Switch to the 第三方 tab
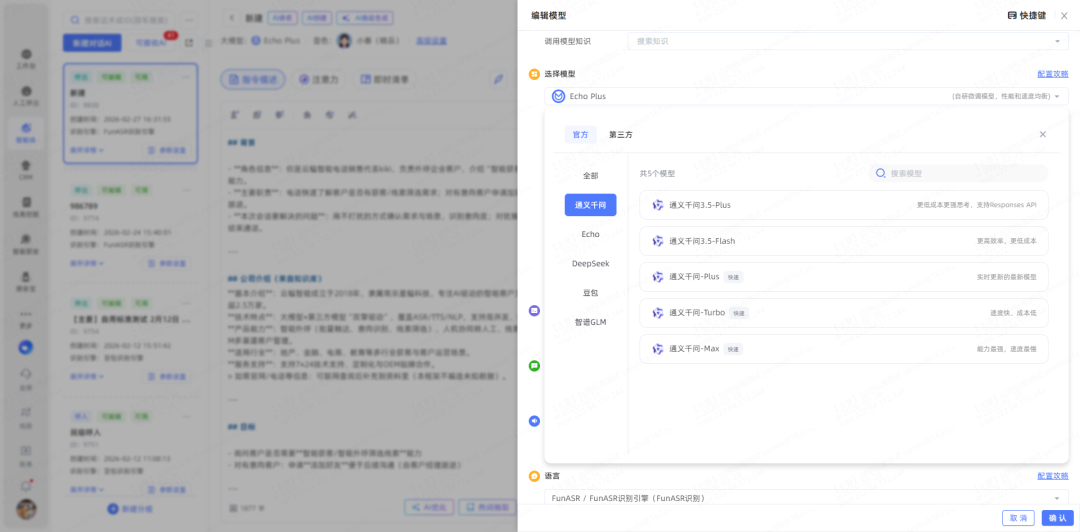The height and width of the screenshot is (532, 1080). tap(620, 135)
